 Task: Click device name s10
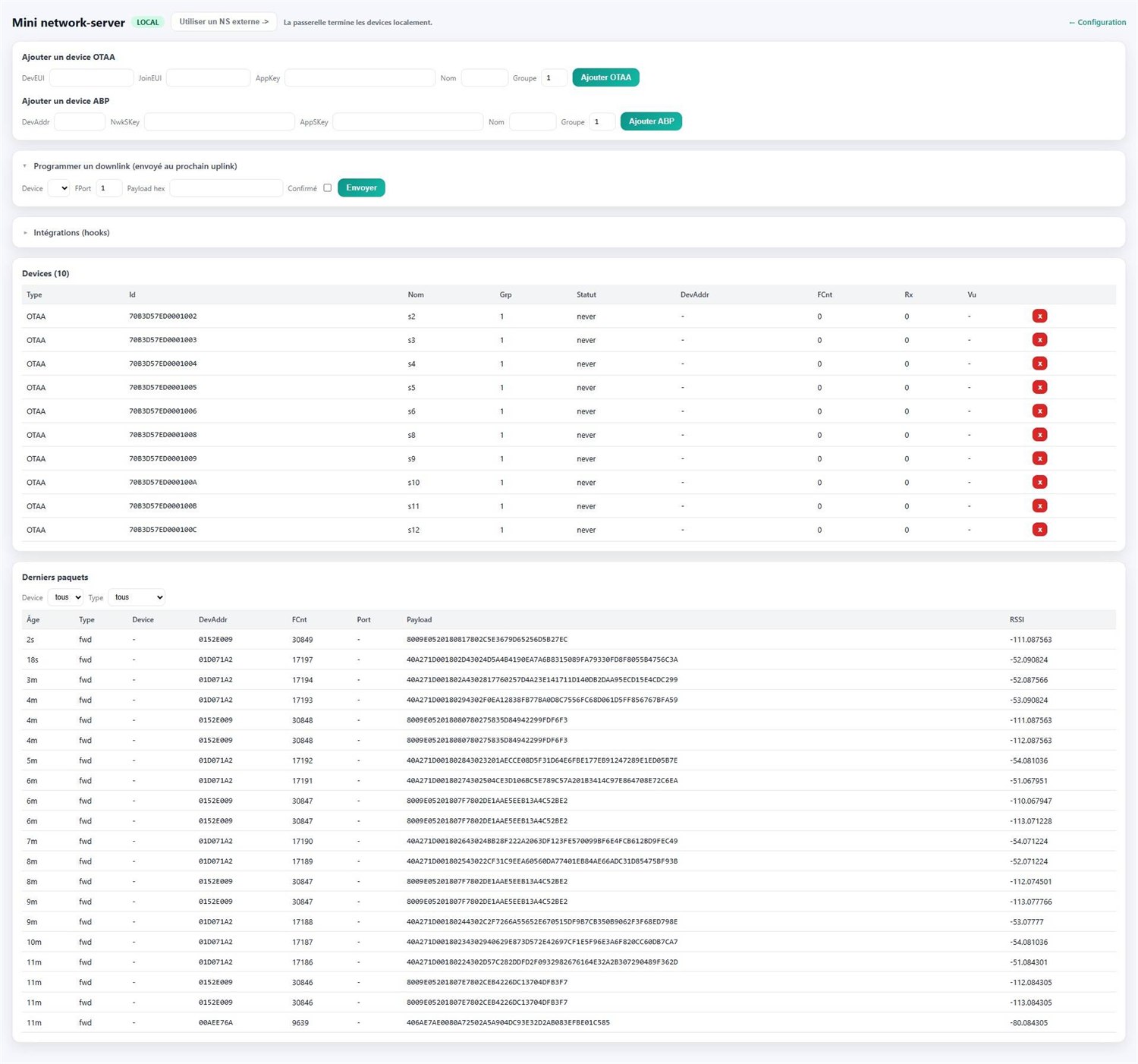point(413,482)
